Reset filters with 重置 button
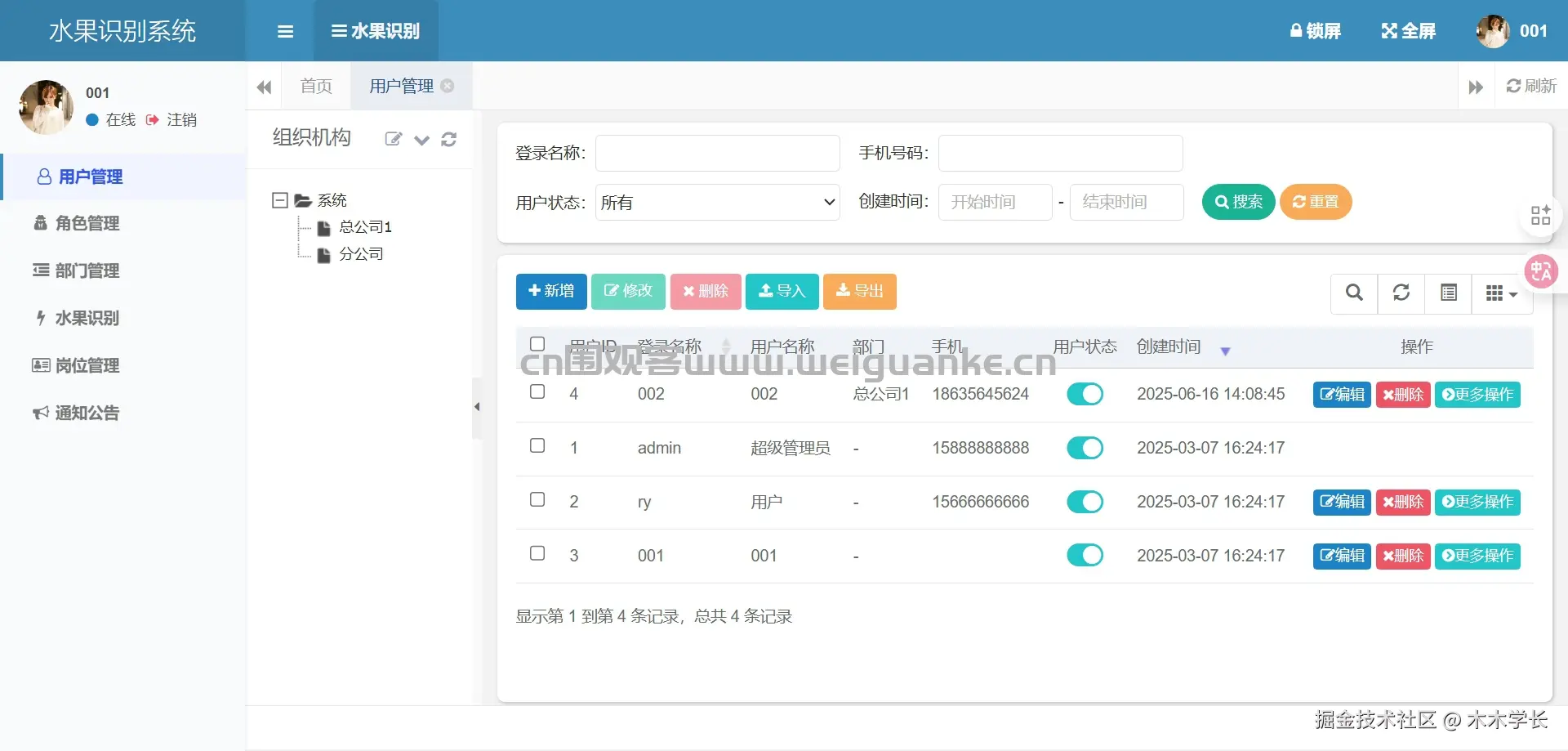Image resolution: width=1568 pixels, height=751 pixels. (x=1316, y=202)
